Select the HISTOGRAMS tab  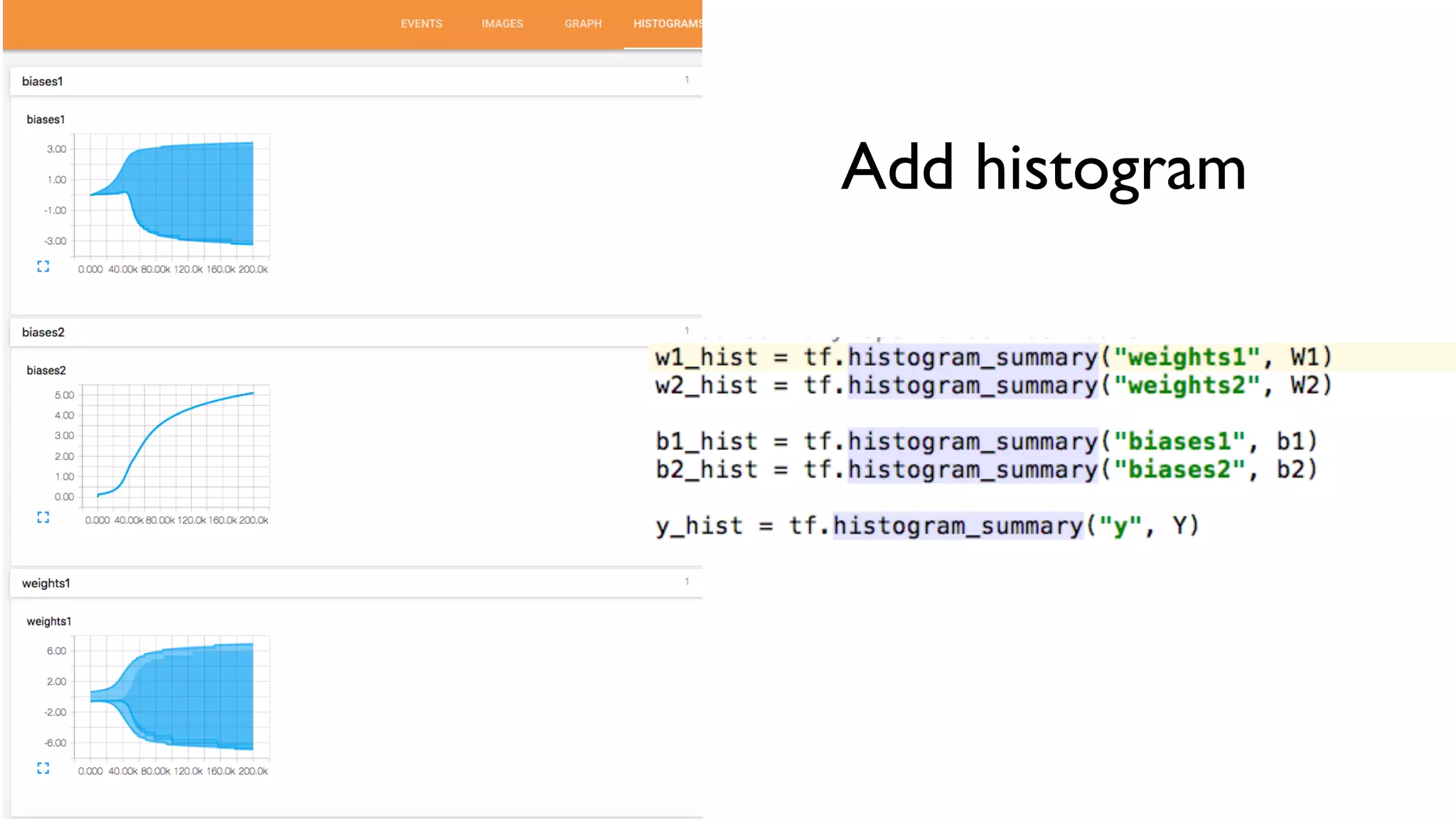click(x=667, y=23)
